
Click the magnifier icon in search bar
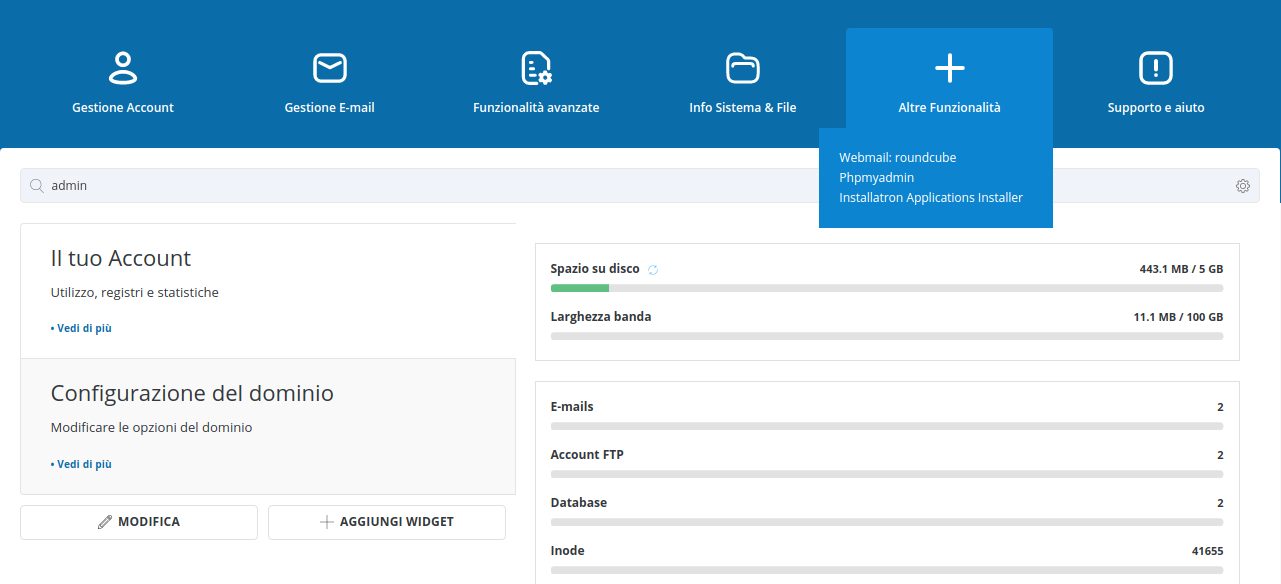37,185
